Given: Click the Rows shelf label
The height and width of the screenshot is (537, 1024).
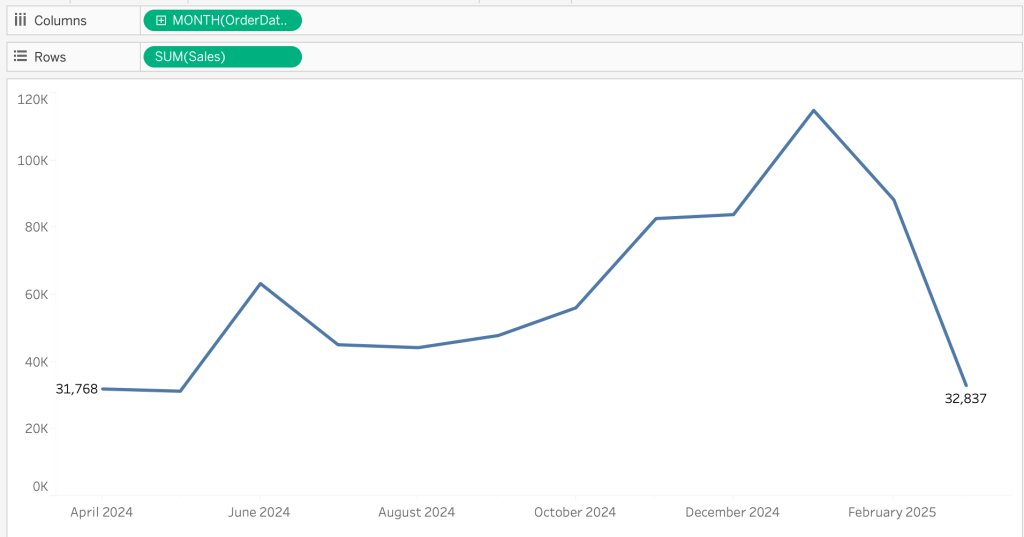Looking at the screenshot, I should (x=50, y=57).
